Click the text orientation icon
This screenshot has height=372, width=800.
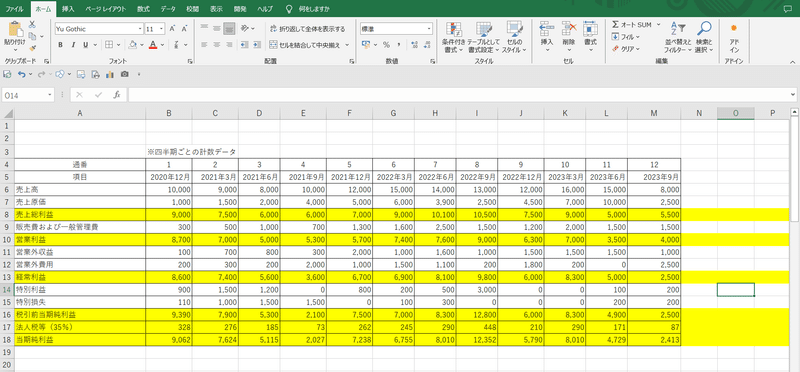[245, 28]
